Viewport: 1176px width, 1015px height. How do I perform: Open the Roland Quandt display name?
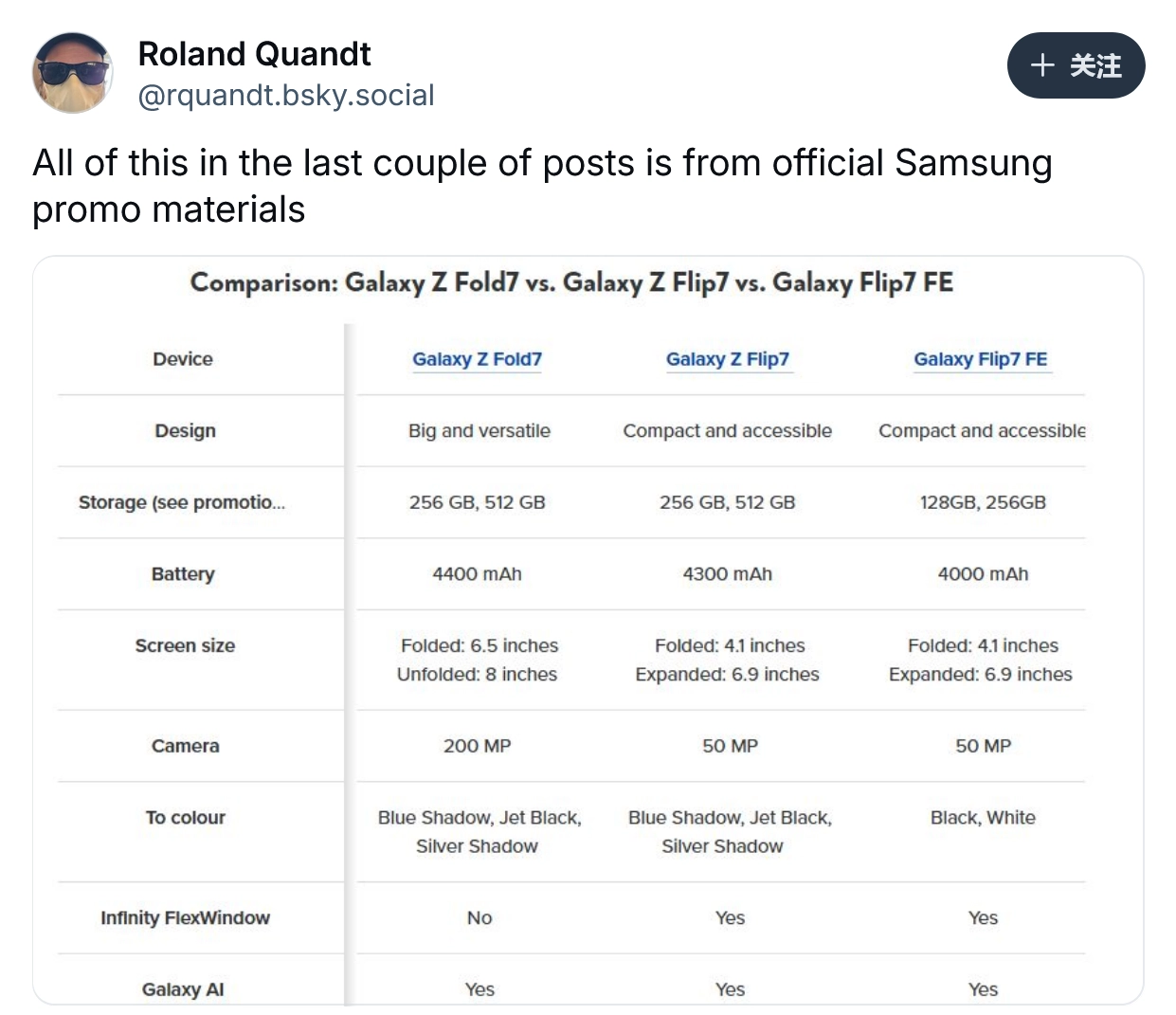point(254,54)
